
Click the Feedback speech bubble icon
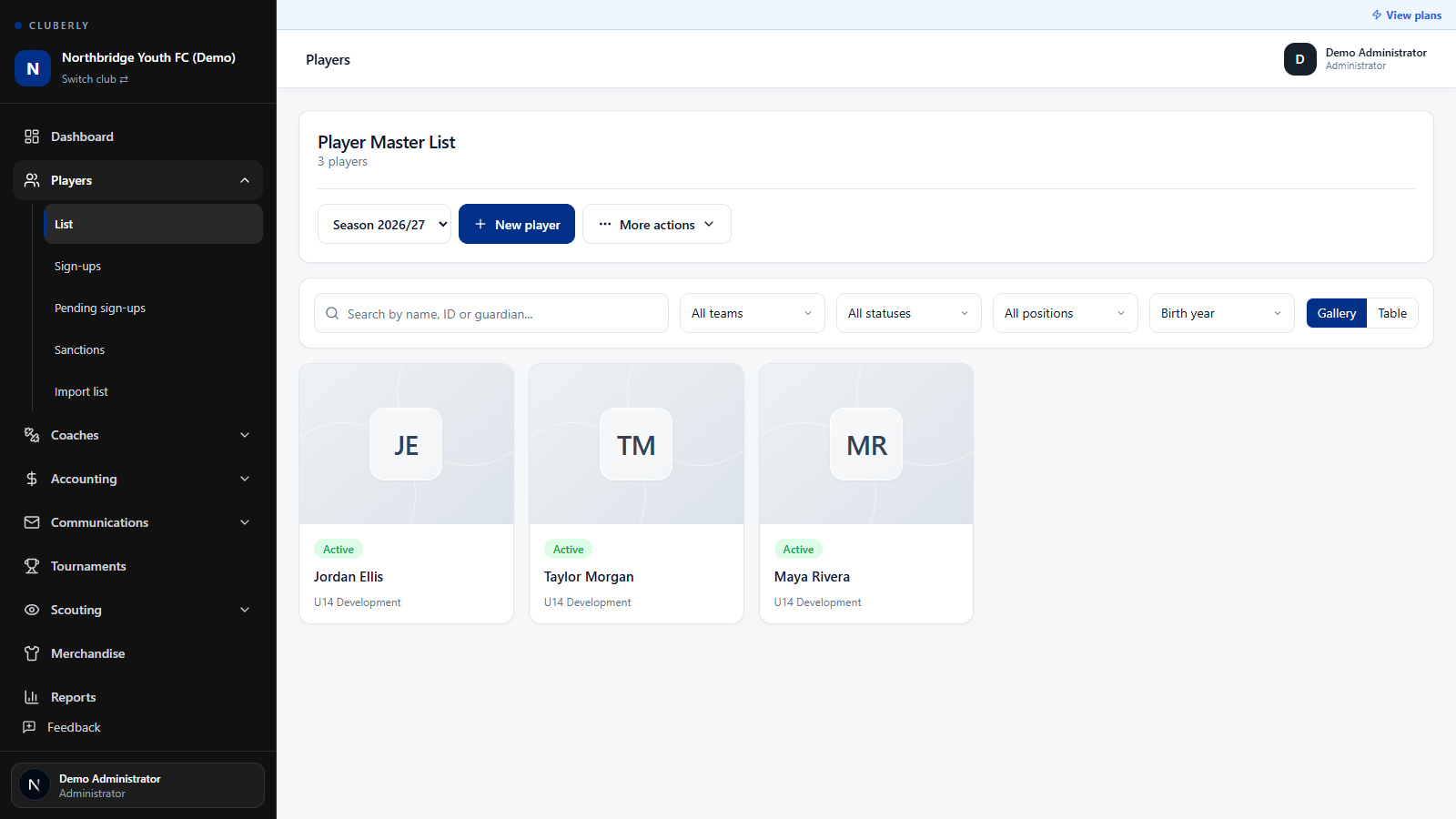[x=29, y=727]
